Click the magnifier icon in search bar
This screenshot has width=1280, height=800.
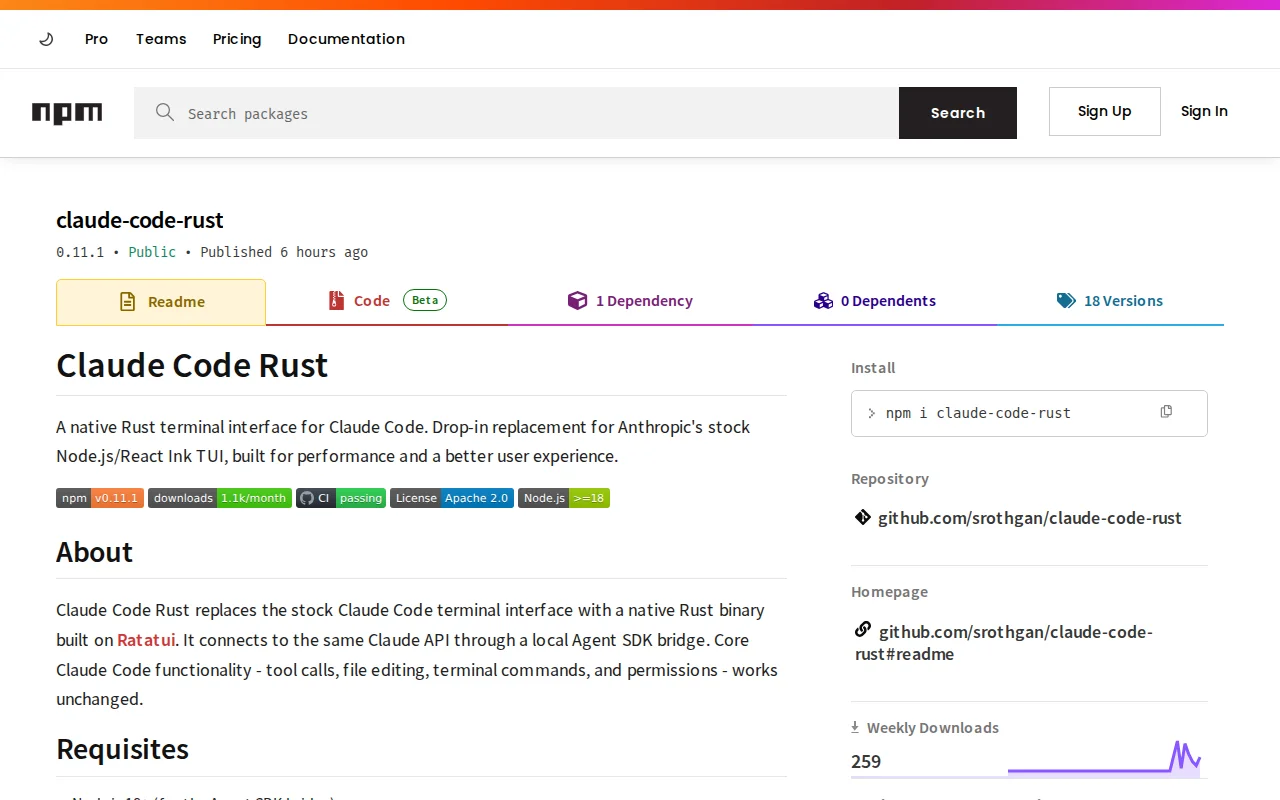[x=165, y=112]
